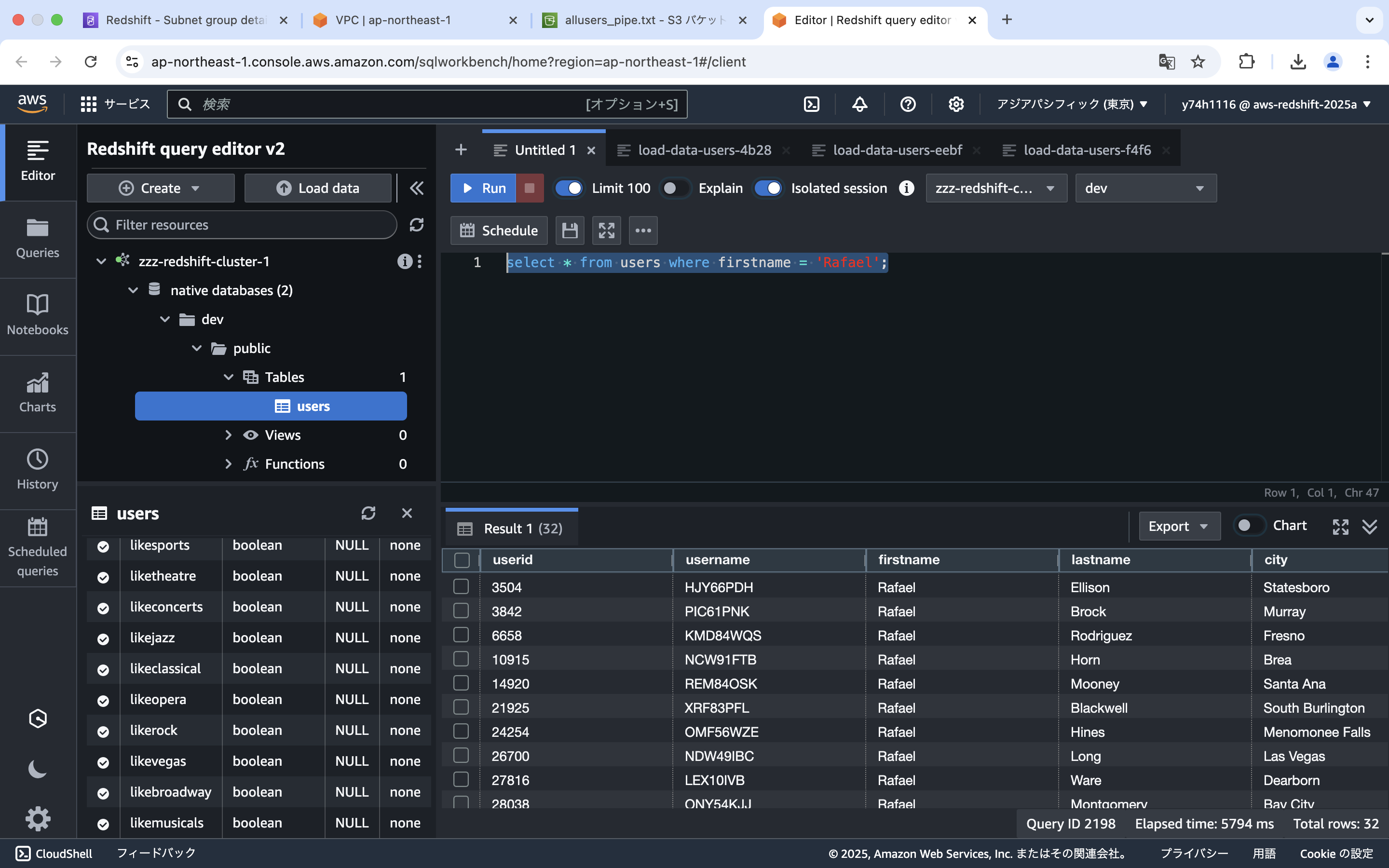The image size is (1389, 868).
Task: Check the box for userid 3504 row
Action: click(x=461, y=587)
